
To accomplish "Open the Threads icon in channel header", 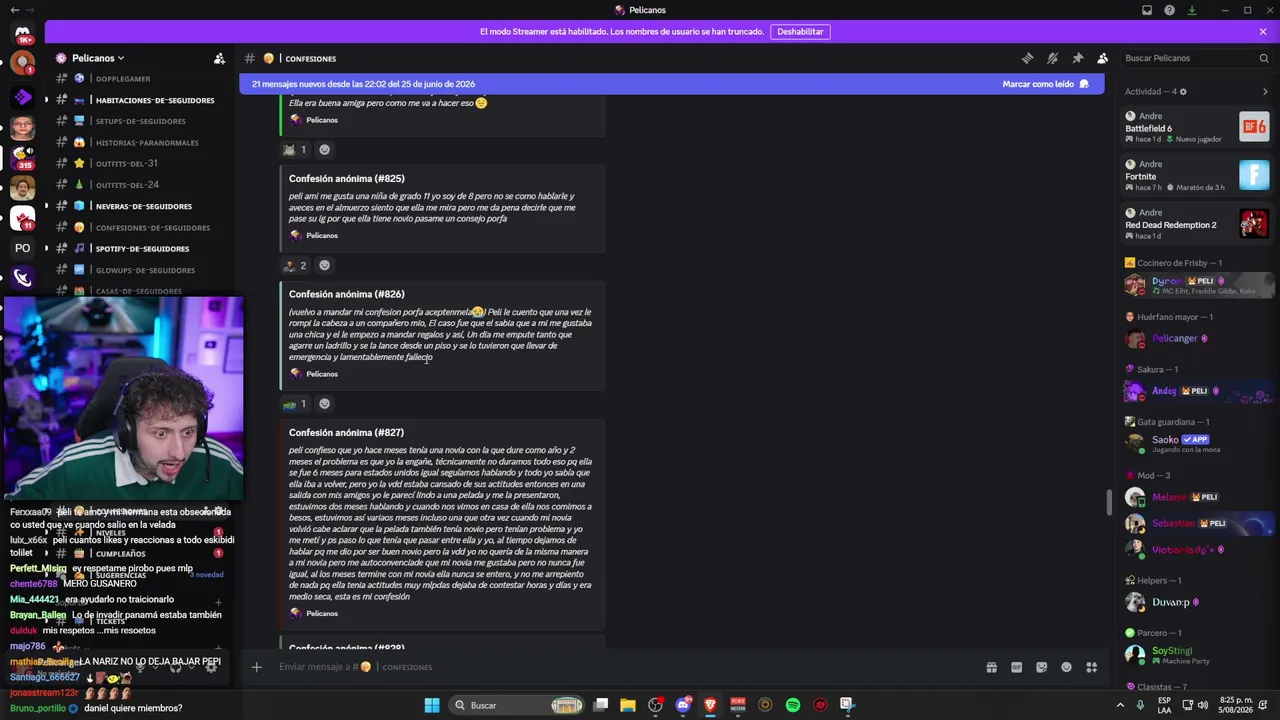I will coord(1027,58).
